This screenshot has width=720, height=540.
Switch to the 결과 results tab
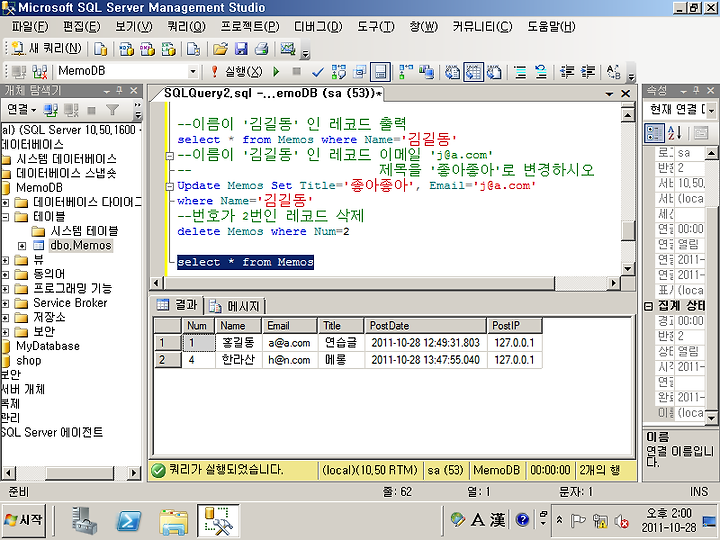pos(177,305)
